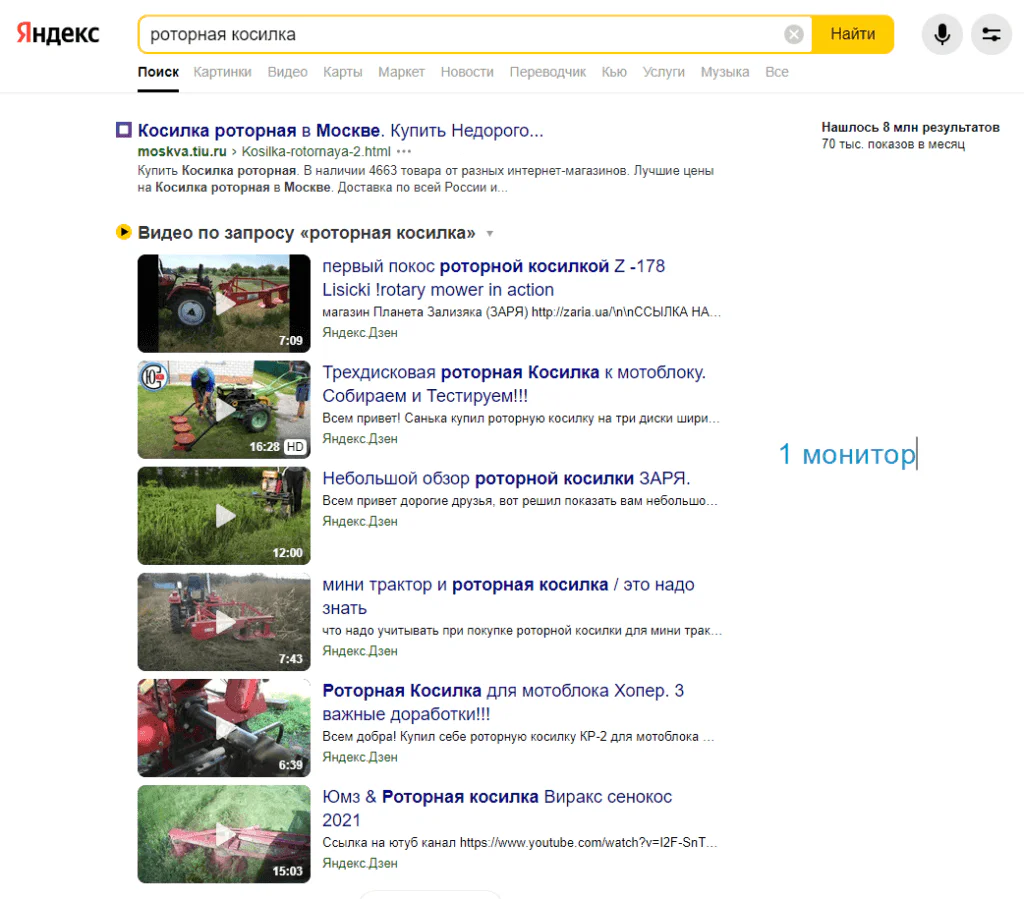The image size is (1024, 899).
Task: Open search settings sliders icon
Action: pos(991,34)
